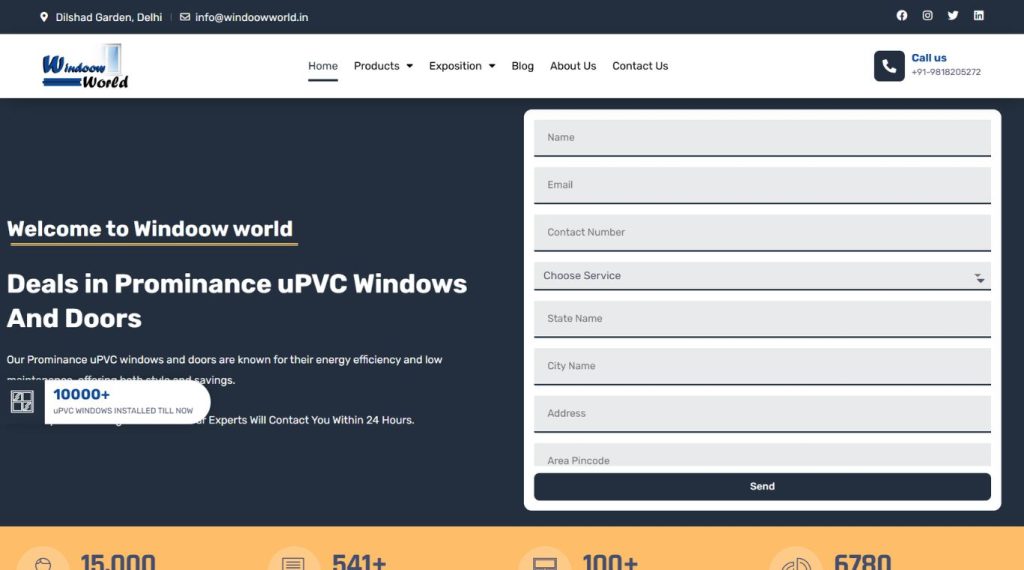Screen dimensions: 1024x570
Task: Click the Windoow World logo
Action: (85, 67)
